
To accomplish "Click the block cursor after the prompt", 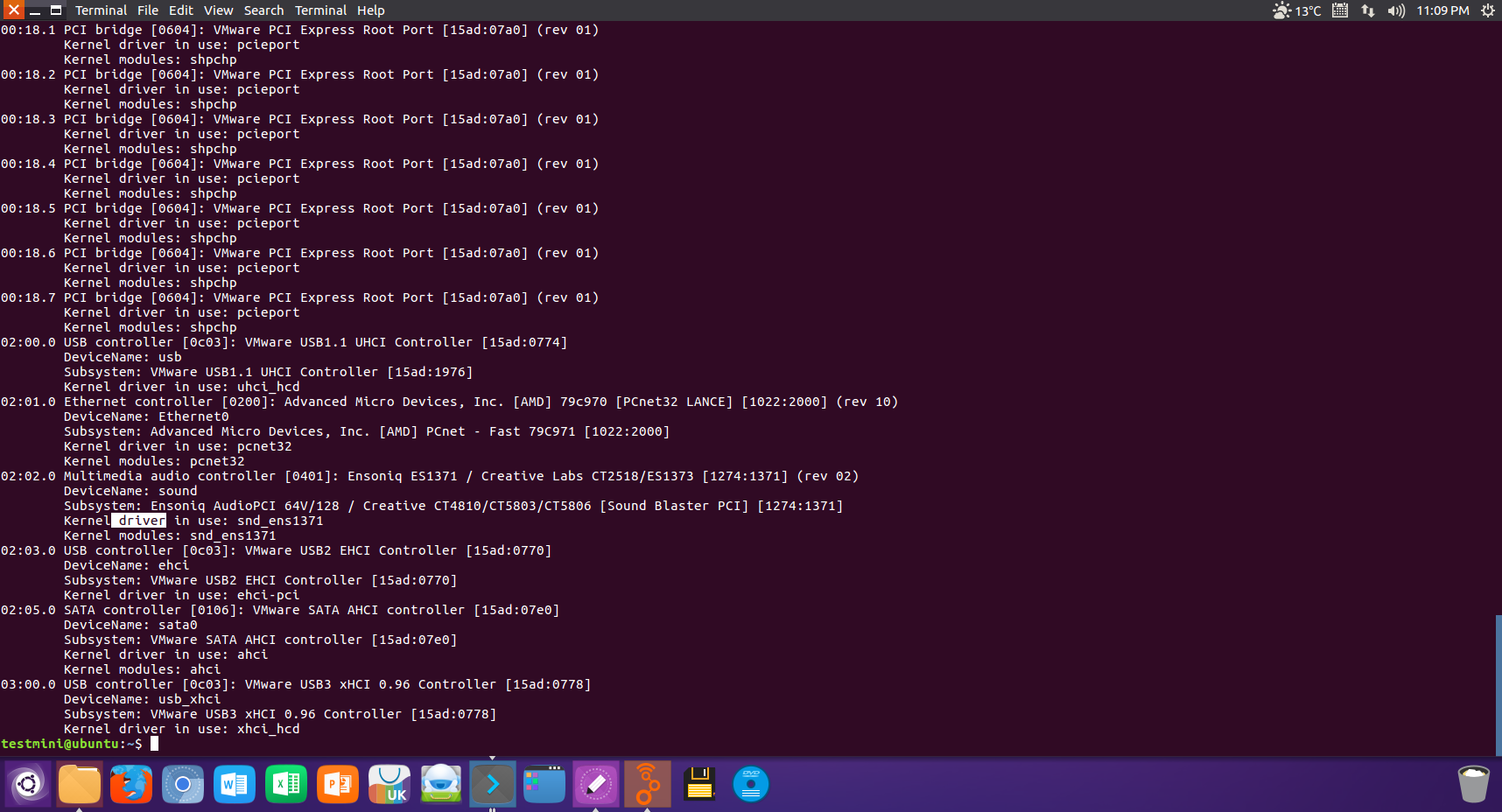I will (x=154, y=744).
